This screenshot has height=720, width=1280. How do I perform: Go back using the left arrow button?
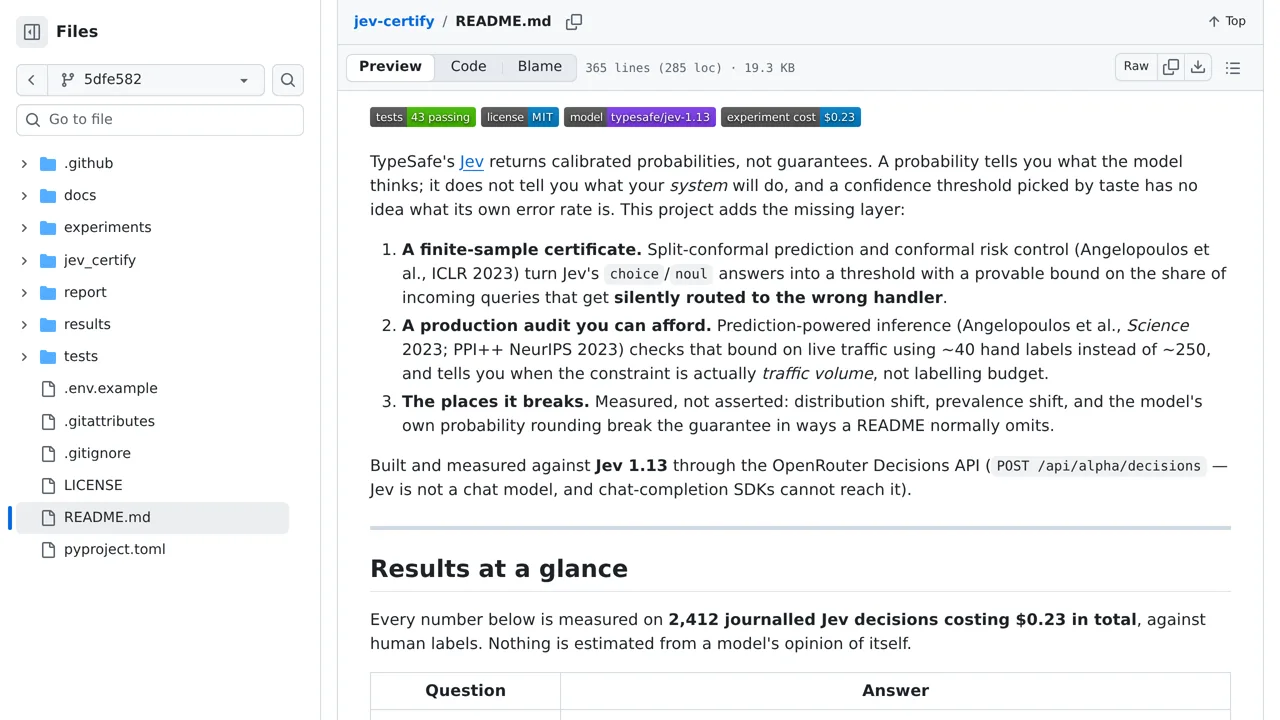click(31, 80)
